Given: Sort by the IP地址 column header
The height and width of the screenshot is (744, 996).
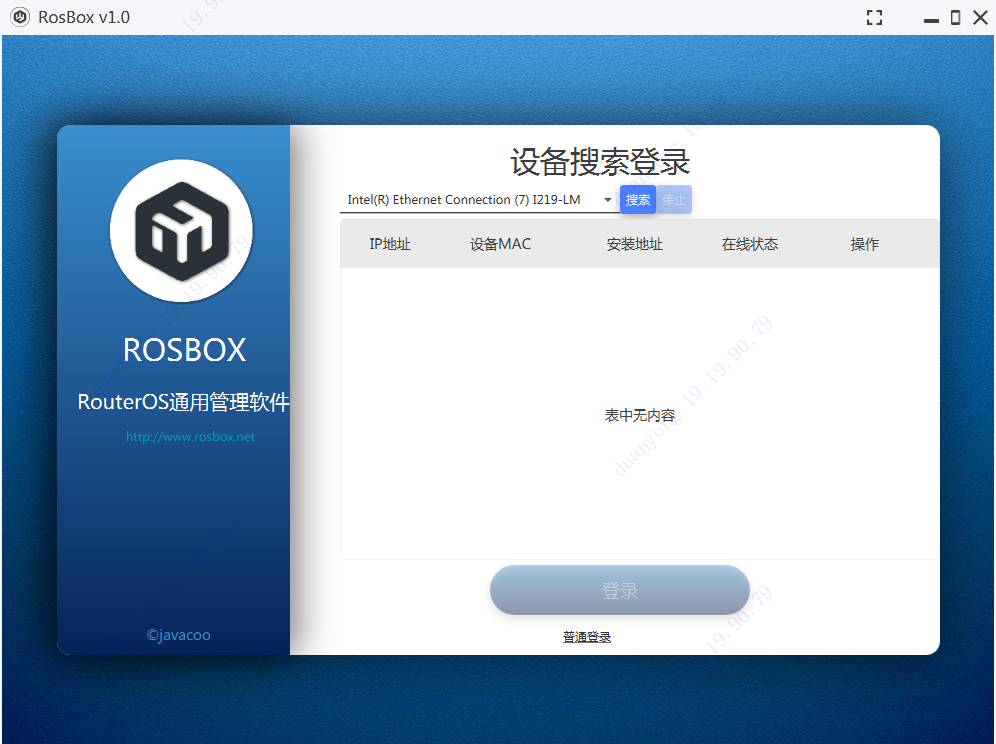Looking at the screenshot, I should (390, 244).
